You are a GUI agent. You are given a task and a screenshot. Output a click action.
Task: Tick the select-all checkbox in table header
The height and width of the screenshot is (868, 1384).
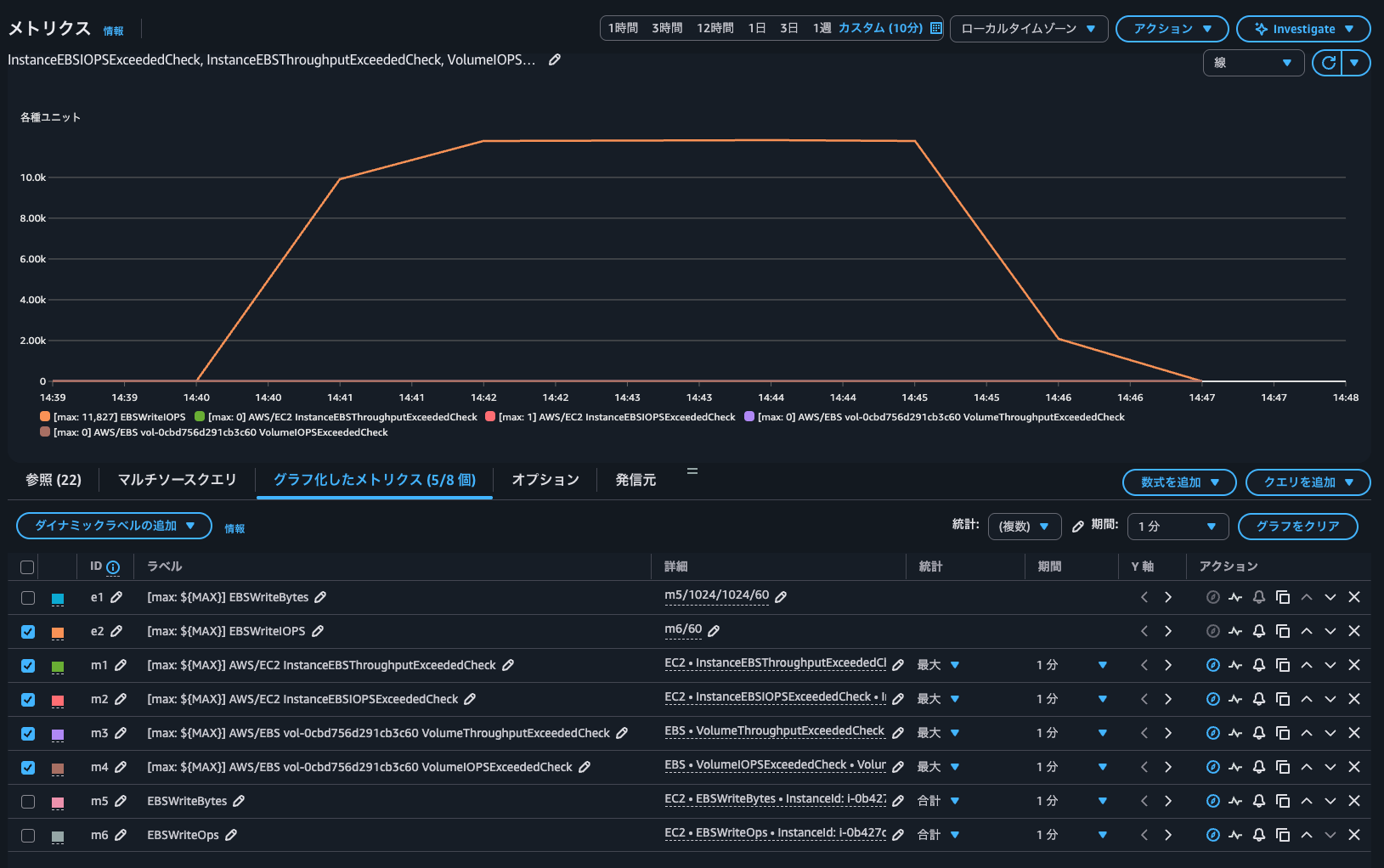click(27, 567)
